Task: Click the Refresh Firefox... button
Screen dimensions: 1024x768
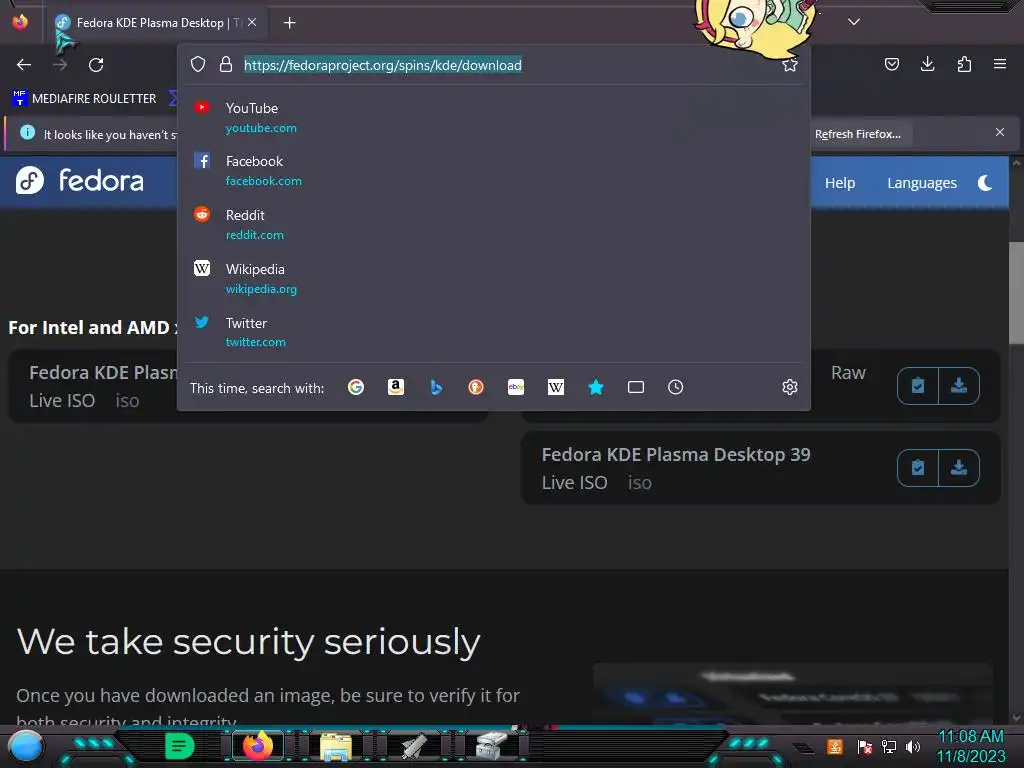Action: [857, 134]
